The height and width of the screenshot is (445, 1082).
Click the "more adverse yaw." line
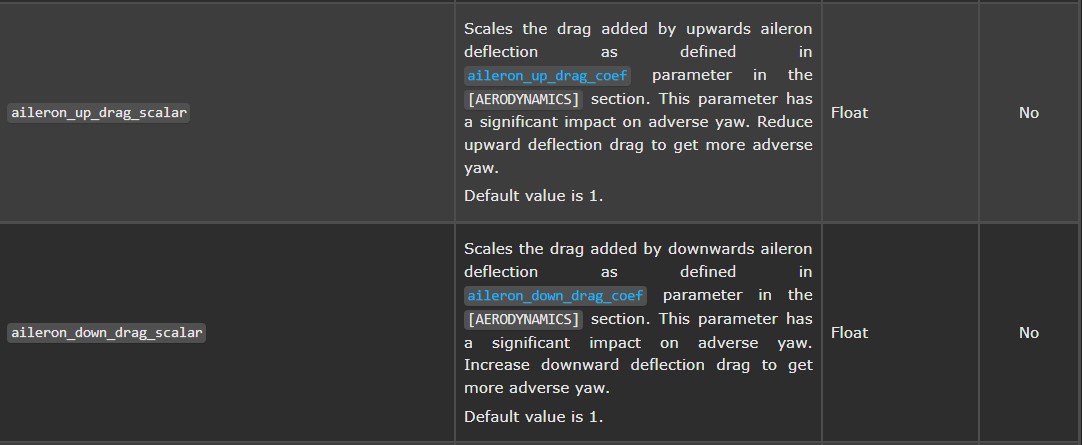537,388
